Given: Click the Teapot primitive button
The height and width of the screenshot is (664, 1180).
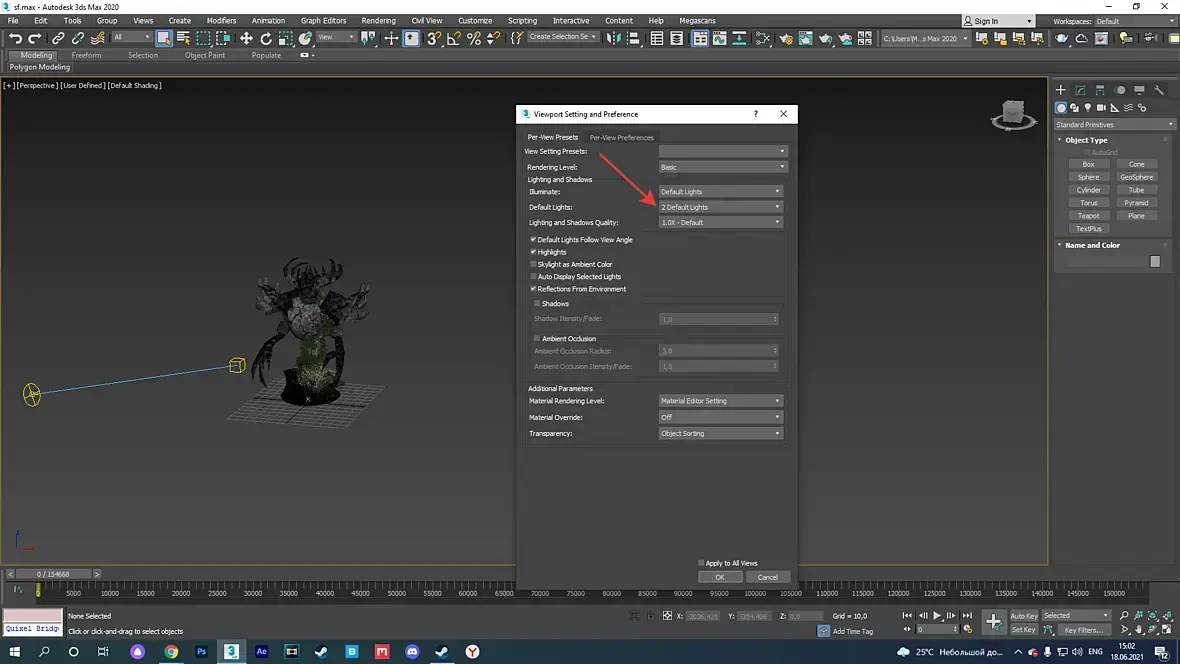Looking at the screenshot, I should tap(1088, 216).
